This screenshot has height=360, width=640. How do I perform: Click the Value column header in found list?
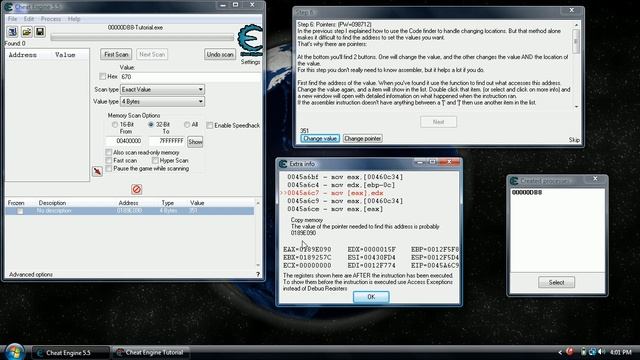[65, 55]
